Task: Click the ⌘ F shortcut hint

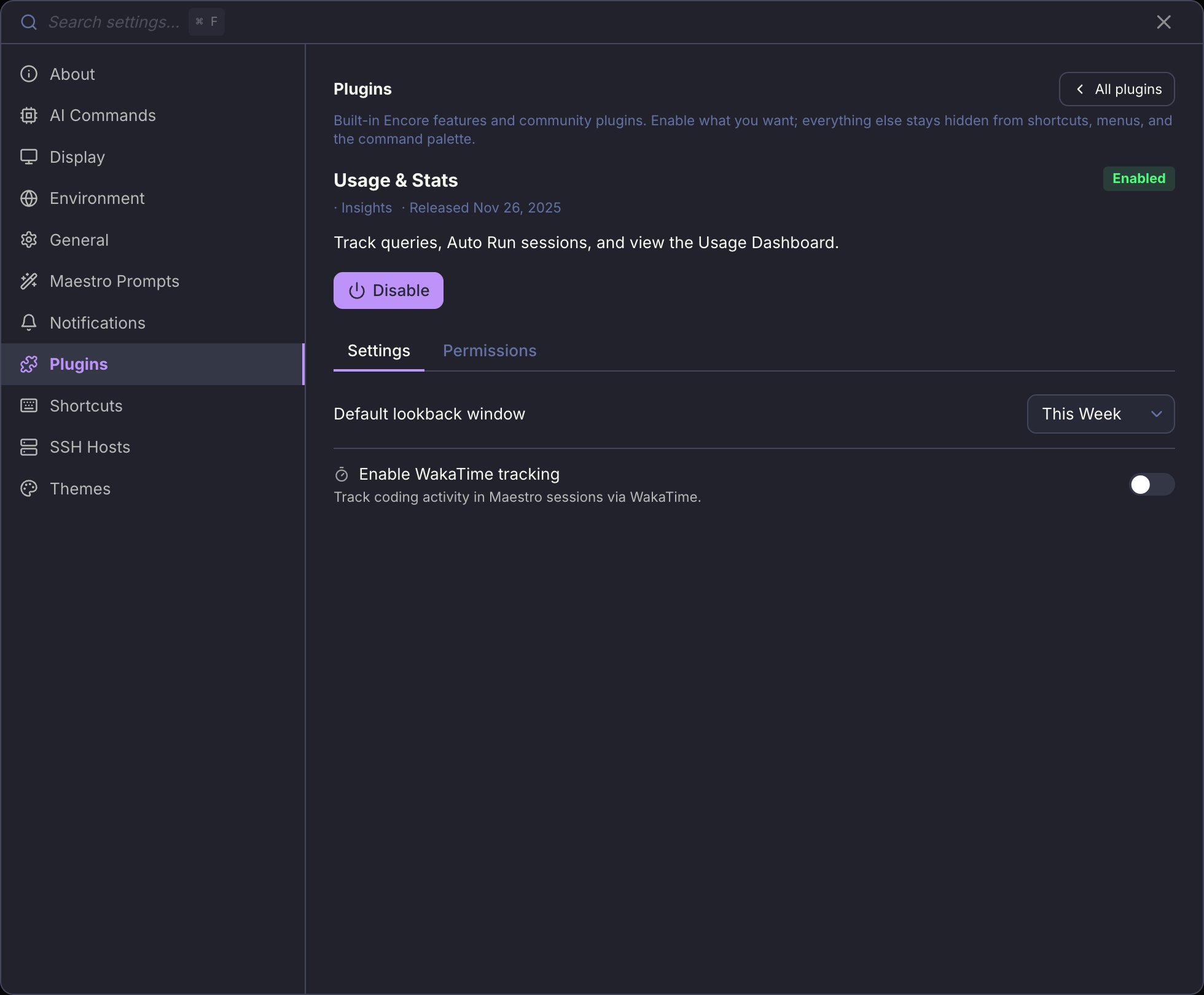Action: point(206,22)
